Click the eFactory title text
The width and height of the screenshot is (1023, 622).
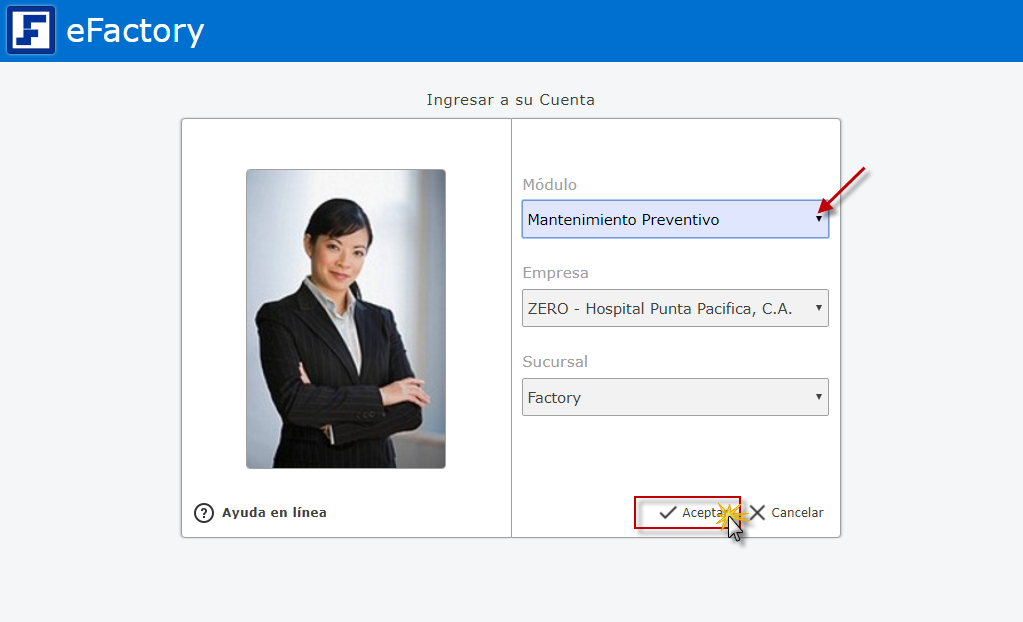coord(135,31)
